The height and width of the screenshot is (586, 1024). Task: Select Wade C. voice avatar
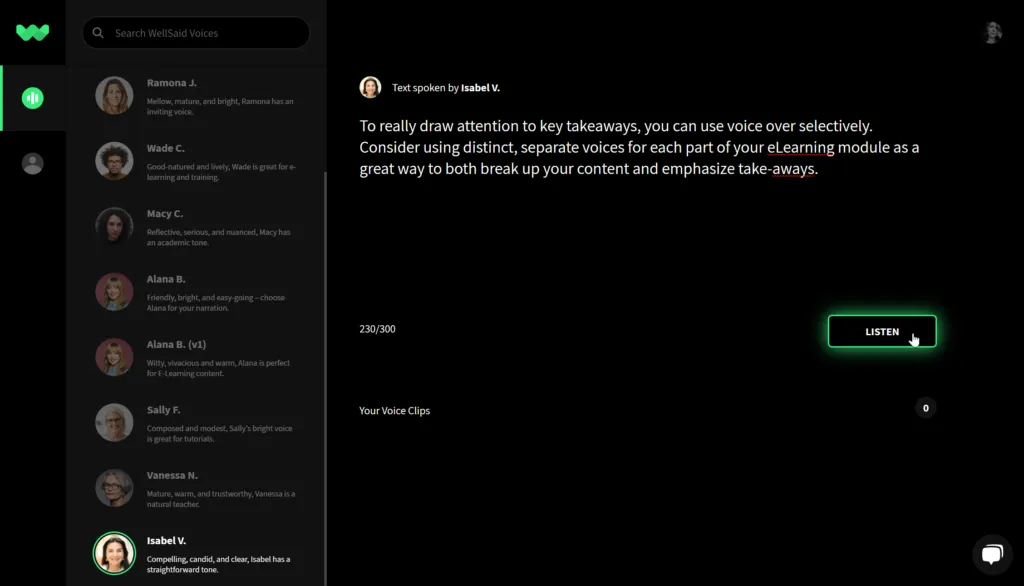[x=114, y=161]
